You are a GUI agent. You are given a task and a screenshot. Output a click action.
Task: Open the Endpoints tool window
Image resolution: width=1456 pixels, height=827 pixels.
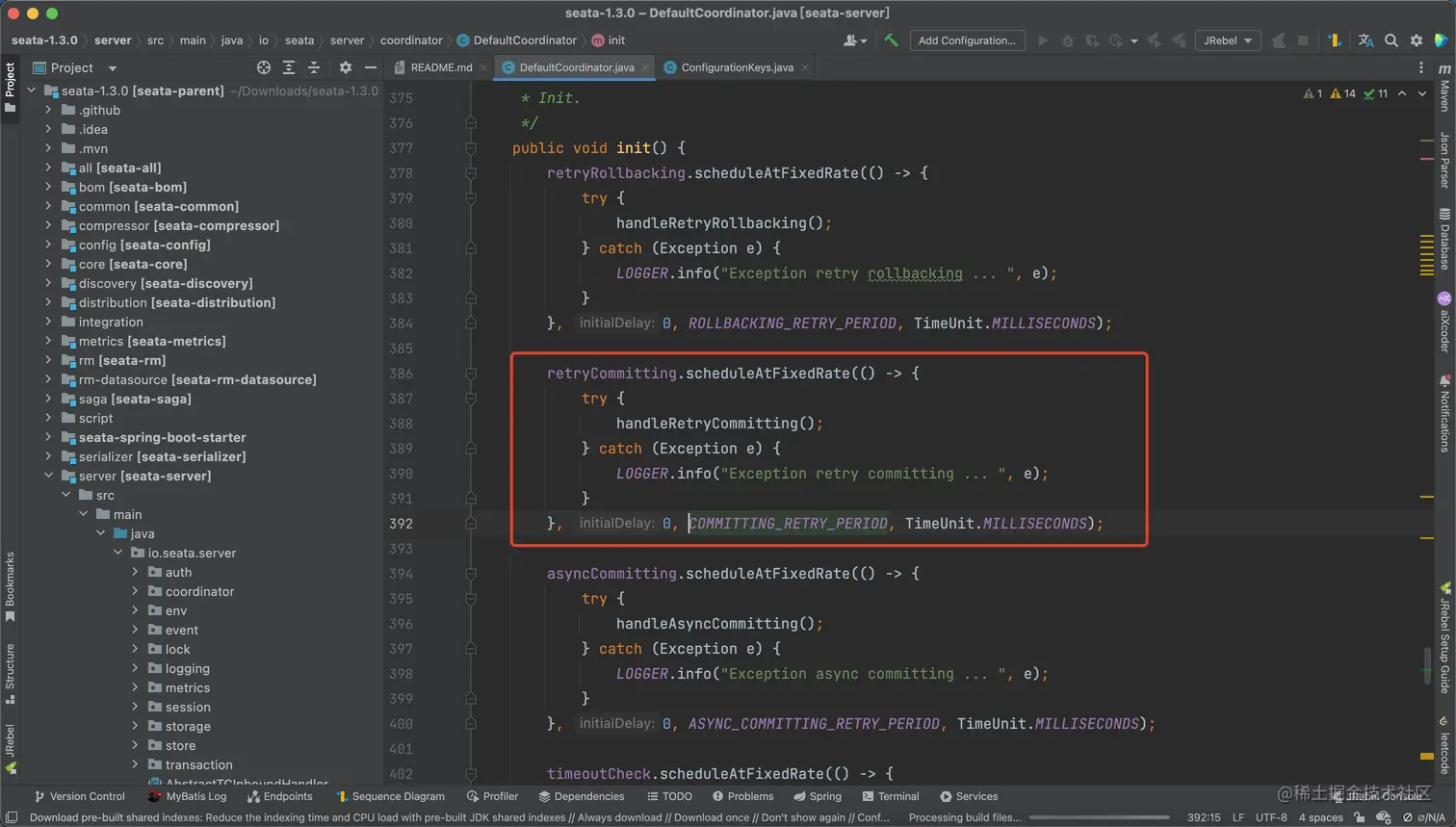(279, 796)
